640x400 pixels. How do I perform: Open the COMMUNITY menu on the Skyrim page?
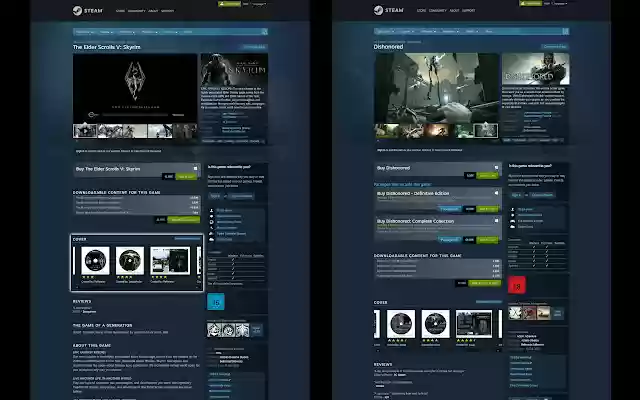click(x=136, y=11)
